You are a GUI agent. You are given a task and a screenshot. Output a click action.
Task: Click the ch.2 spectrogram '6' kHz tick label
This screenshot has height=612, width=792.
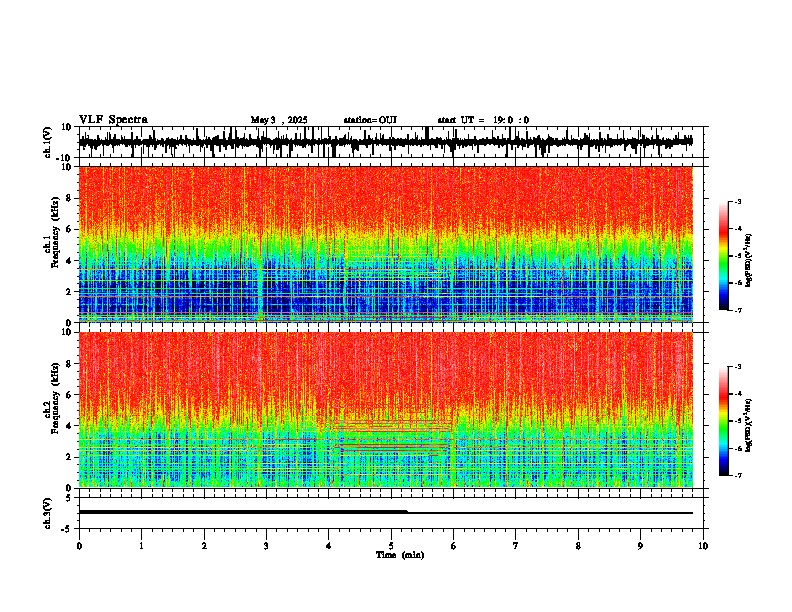point(70,395)
